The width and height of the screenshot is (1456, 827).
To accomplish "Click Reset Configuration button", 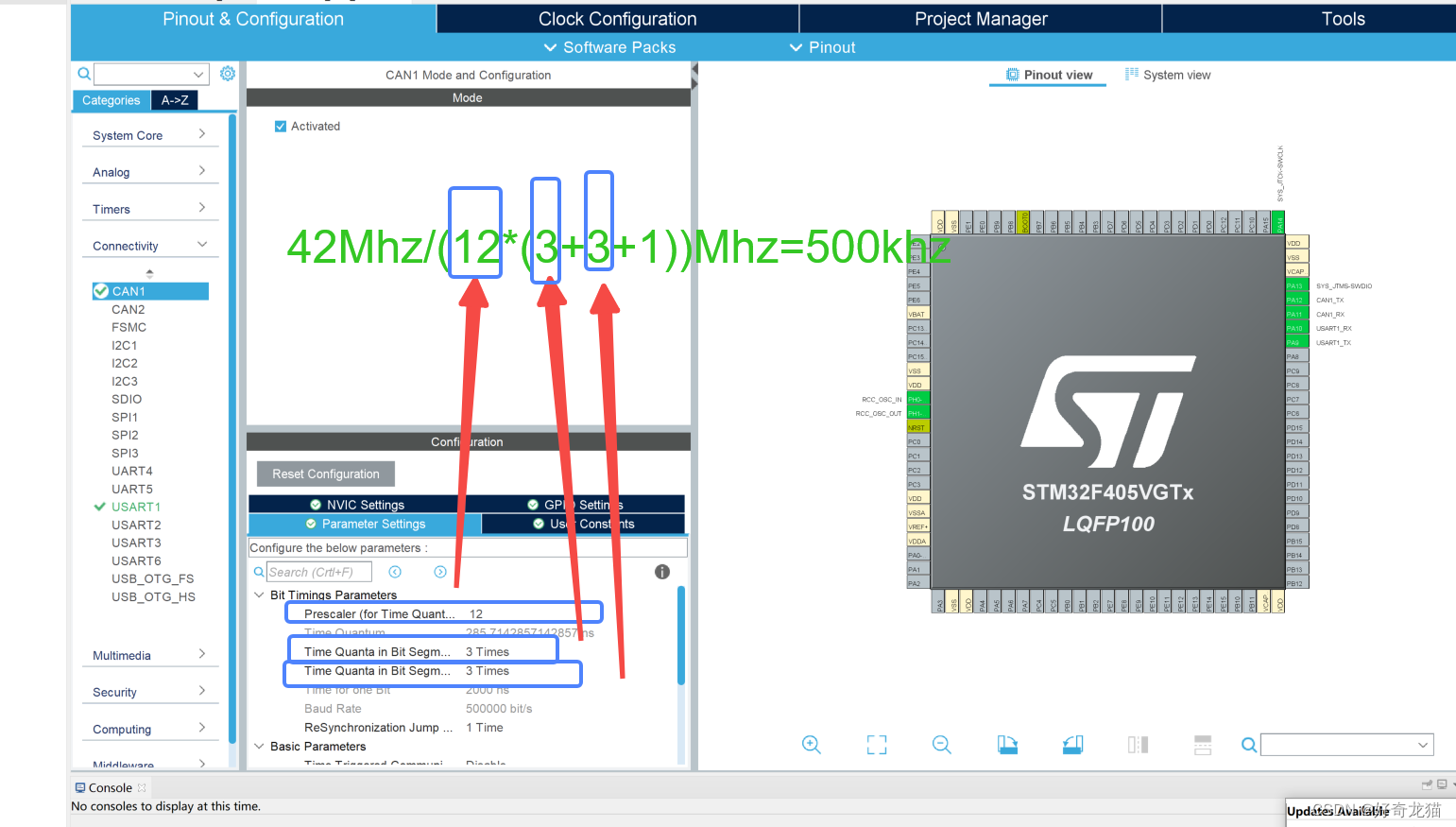I will point(326,474).
